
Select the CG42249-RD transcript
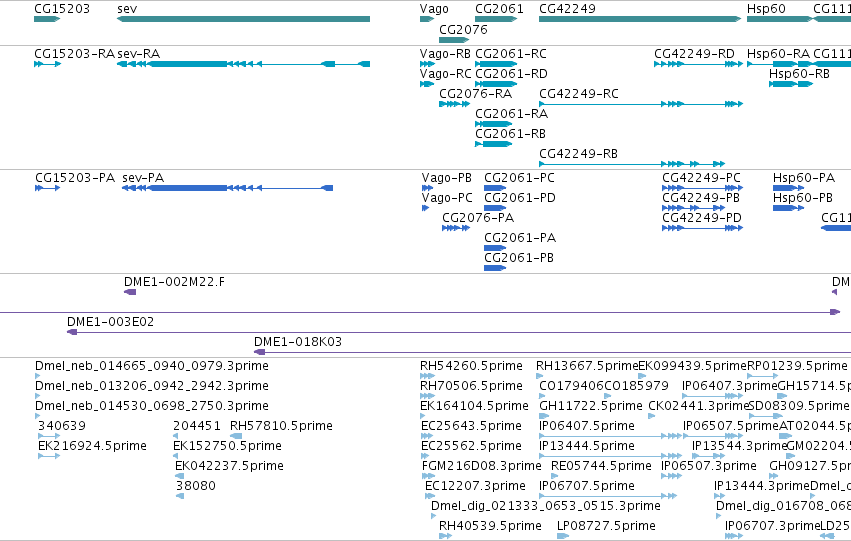pyautogui.click(x=698, y=64)
